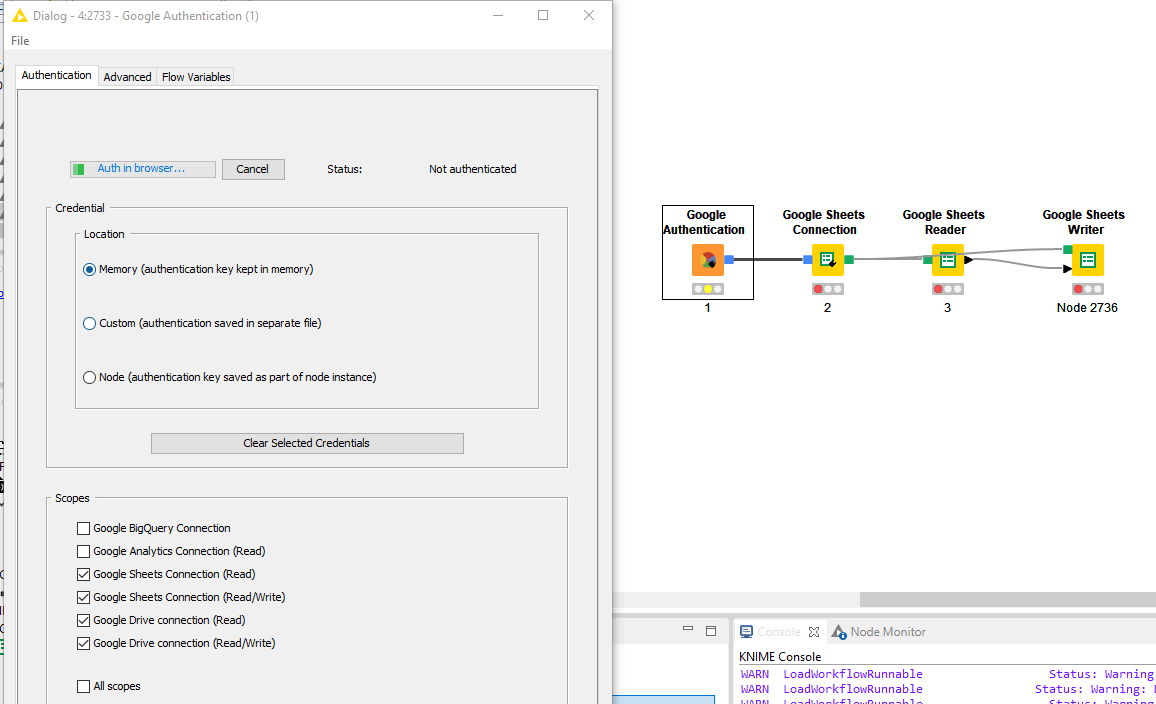Click black output triangle port of Sheets Reader
The height and width of the screenshot is (704, 1156).
[969, 259]
